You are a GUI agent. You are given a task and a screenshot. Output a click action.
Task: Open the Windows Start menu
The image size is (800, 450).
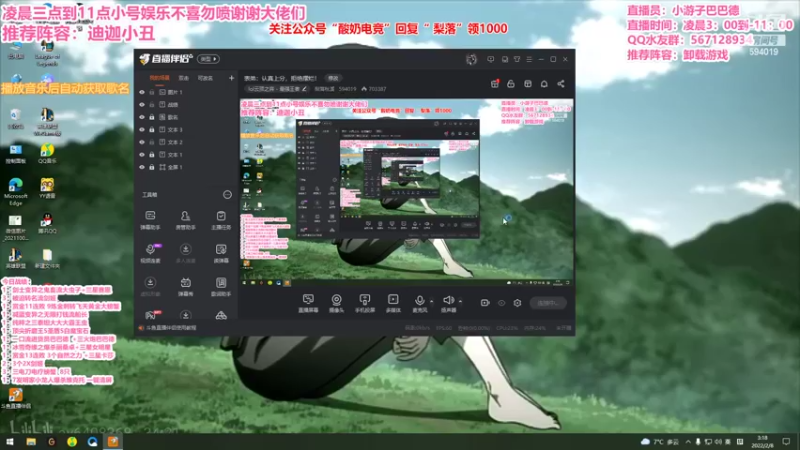click(x=10, y=442)
